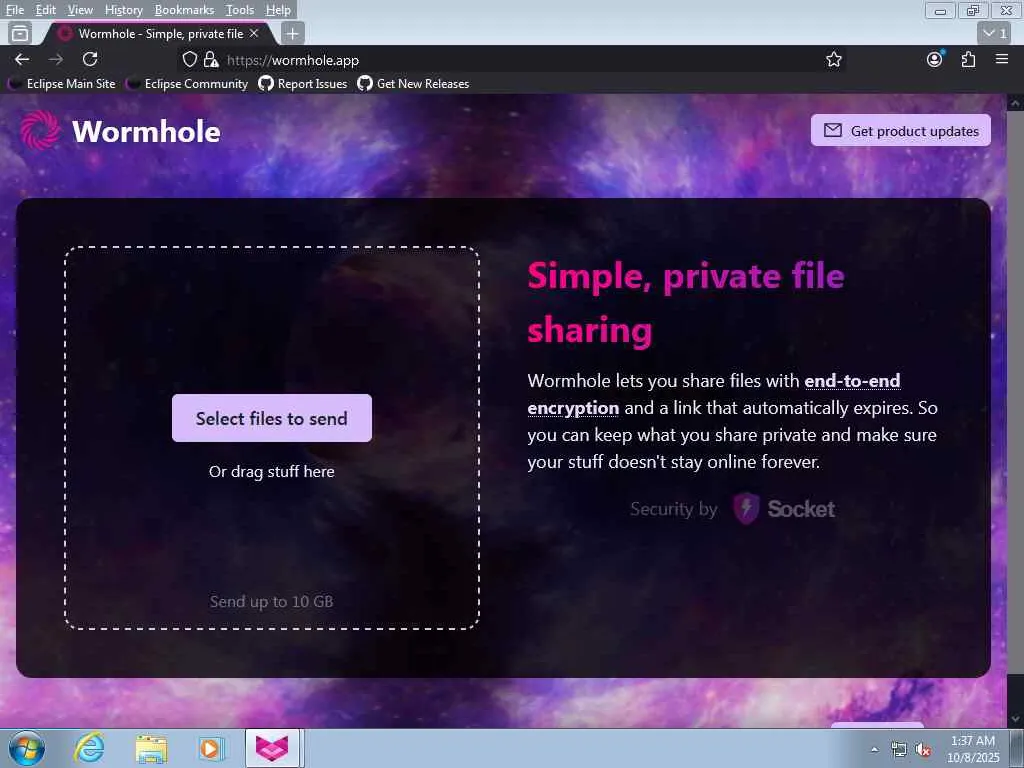Open the Firefox View icon left of the Wormhole tab
Image resolution: width=1024 pixels, height=768 pixels.
[x=20, y=33]
